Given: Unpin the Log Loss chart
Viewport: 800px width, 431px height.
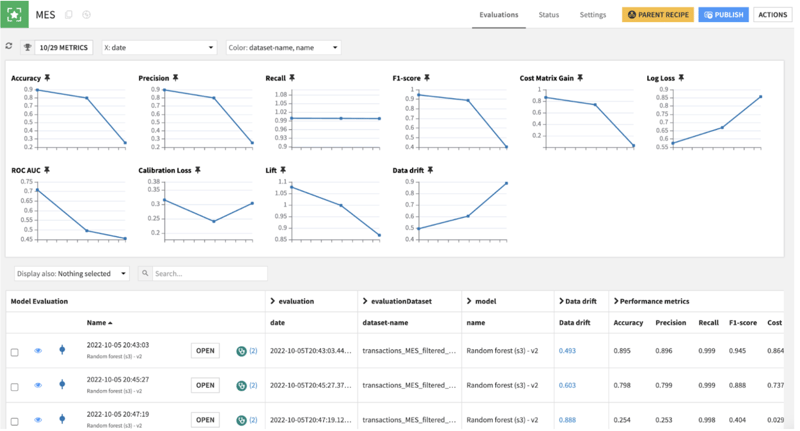Looking at the screenshot, I should (681, 78).
